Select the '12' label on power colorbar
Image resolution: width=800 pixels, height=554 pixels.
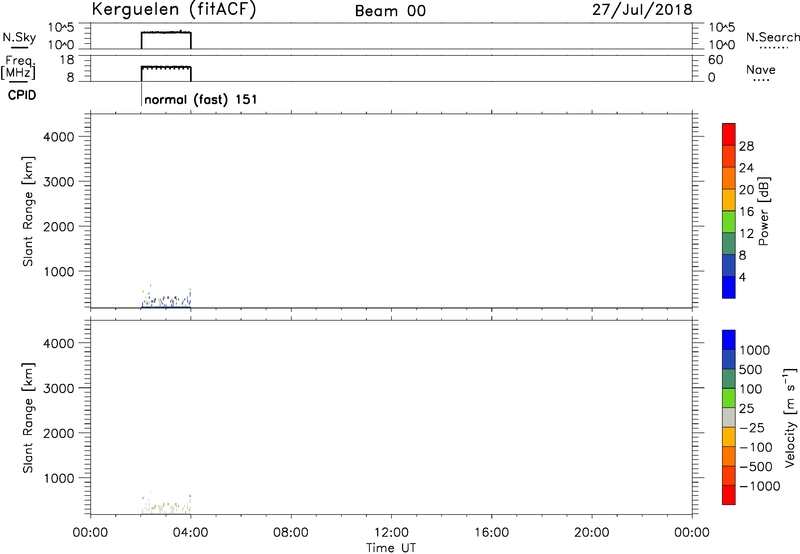pos(746,234)
